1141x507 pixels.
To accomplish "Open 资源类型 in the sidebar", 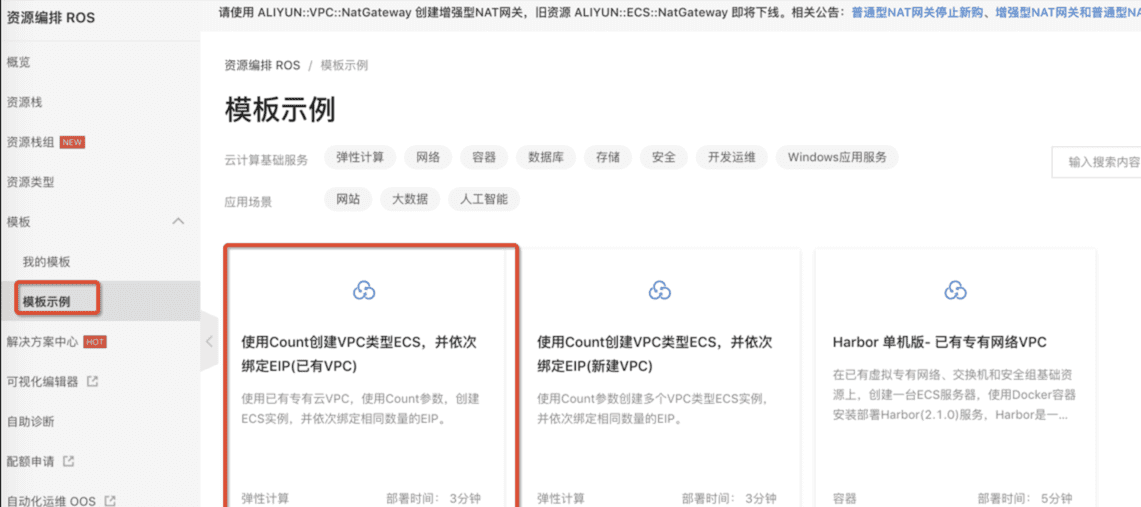I will 30,182.
